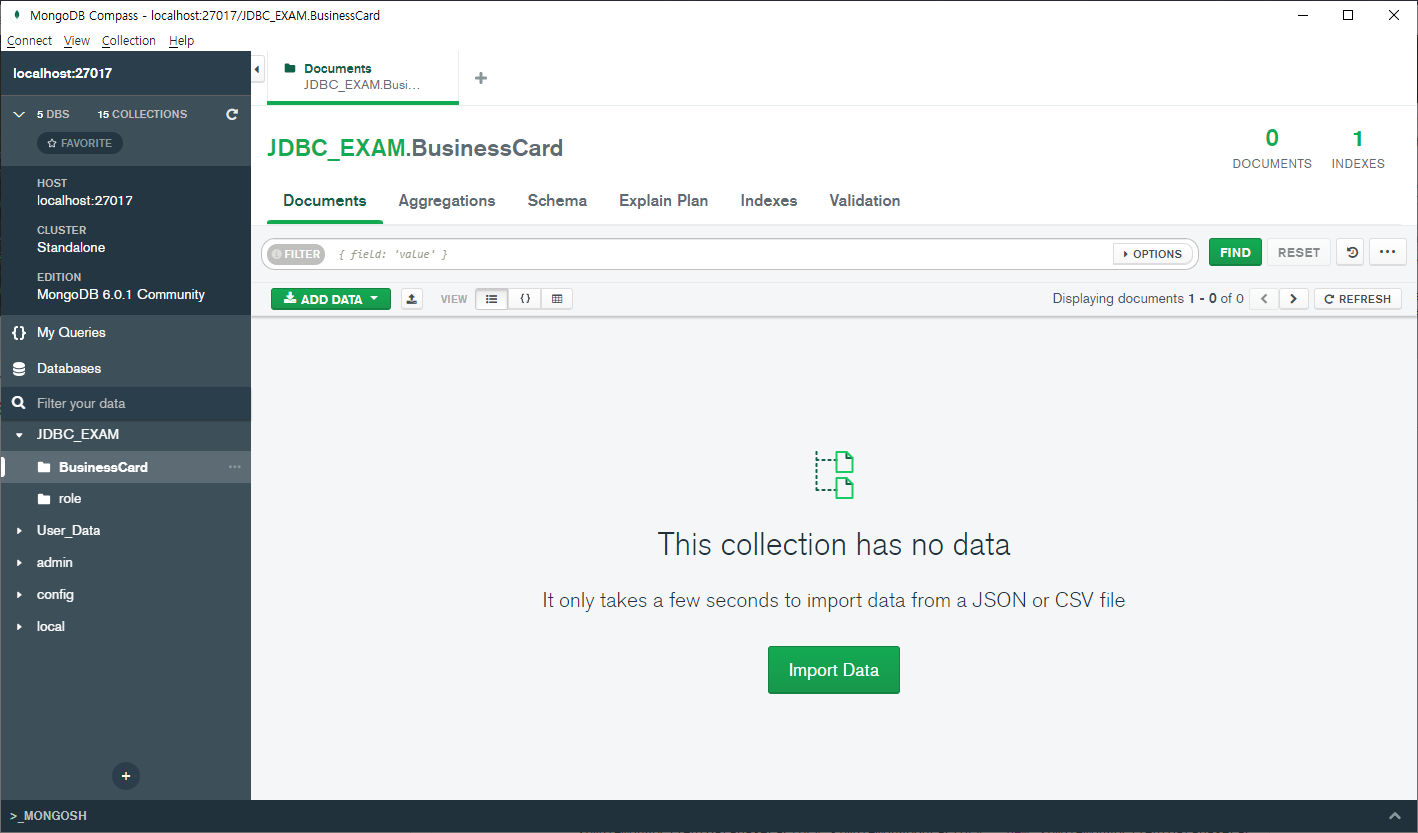Viewport: 1418px width, 833px height.
Task: Select the BusinessCard collection
Action: point(125,467)
